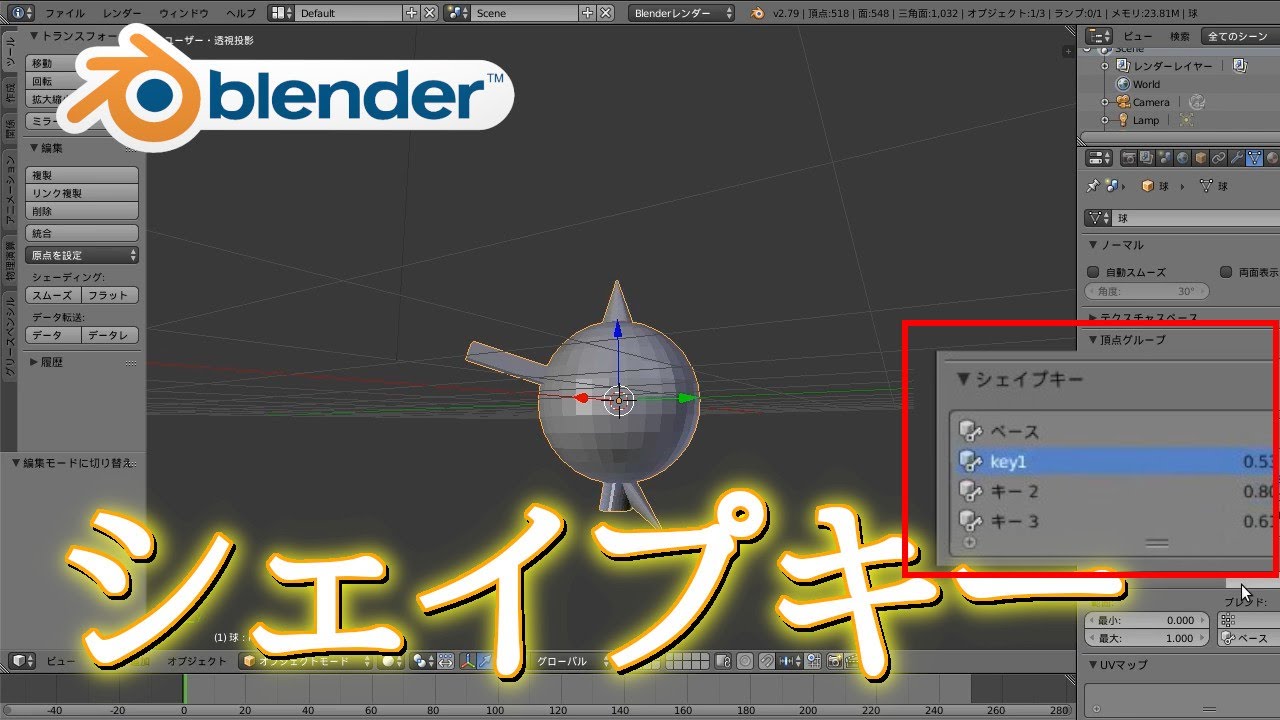Click the outliner editor type icon

(x=1099, y=36)
